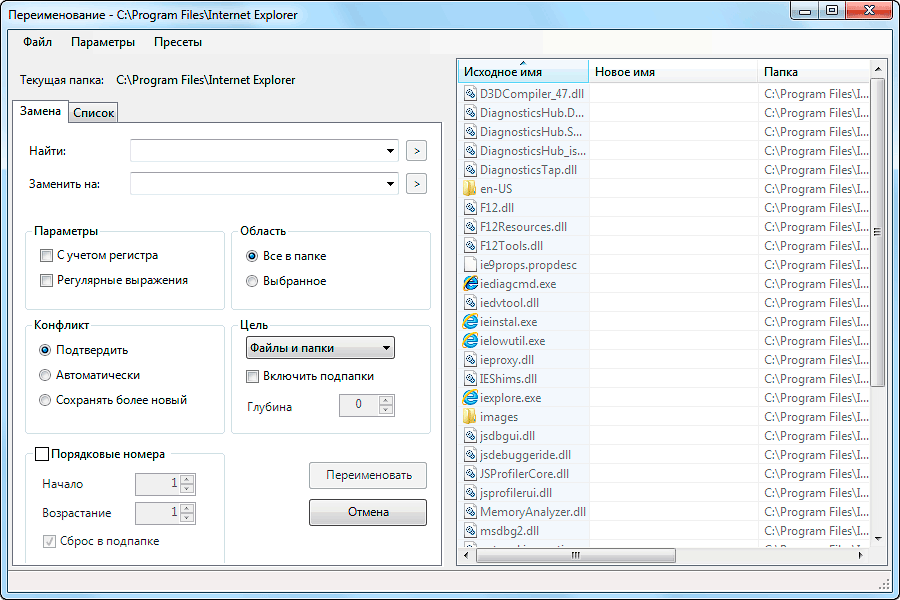
Task: Click the ieinstal.exe icon in list
Action: pyautogui.click(x=470, y=322)
